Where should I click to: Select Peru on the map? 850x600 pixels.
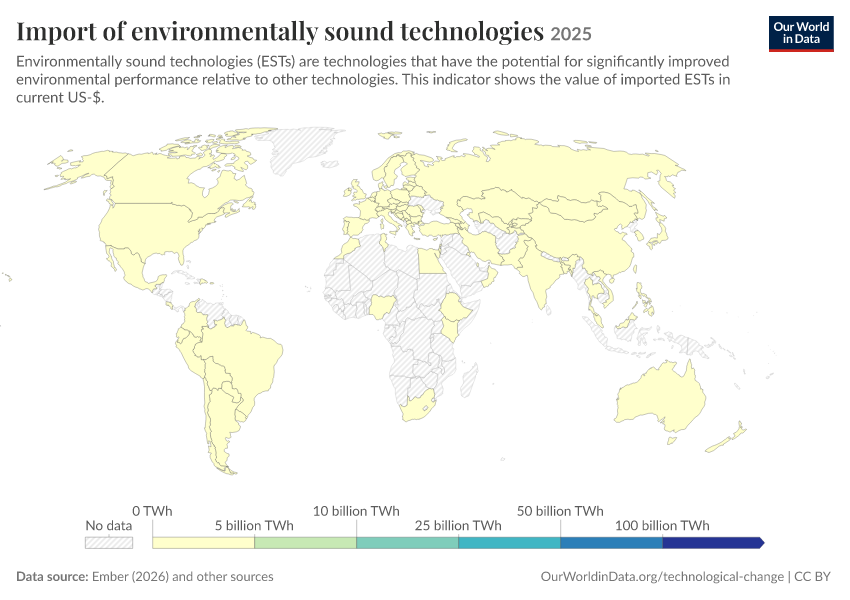pos(189,352)
